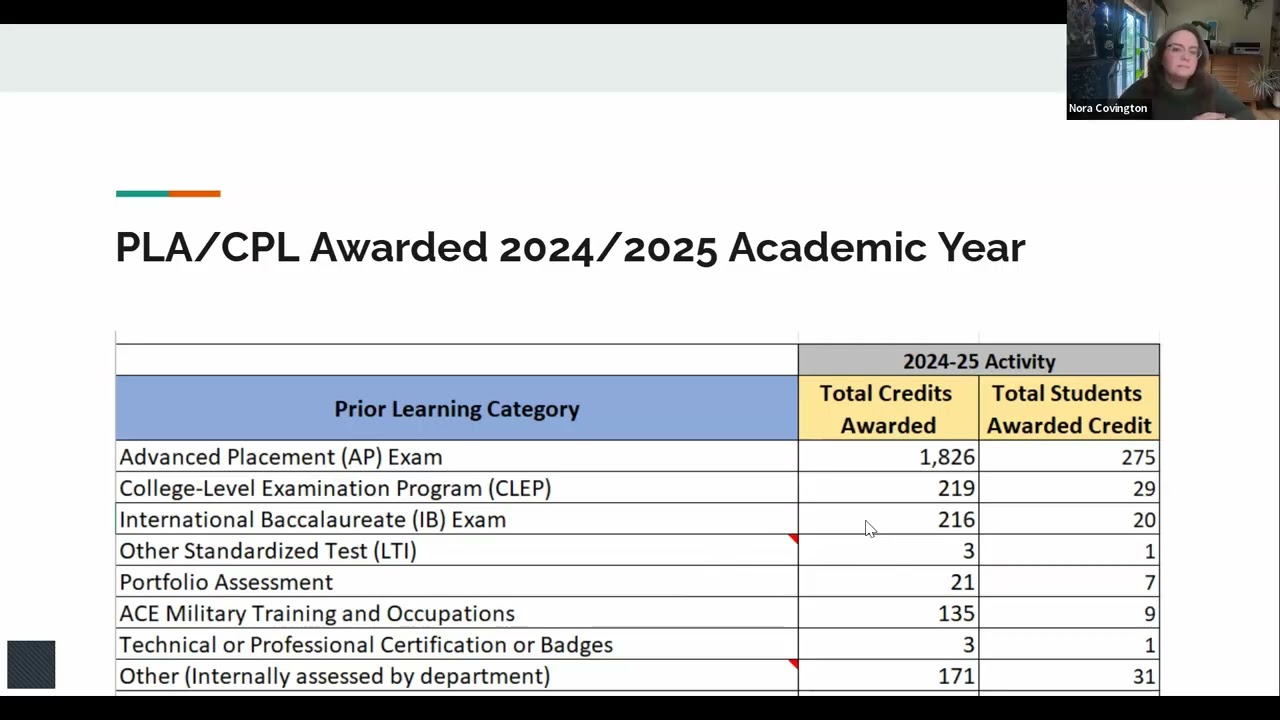Click the Nora Covington name label

pos(1108,108)
